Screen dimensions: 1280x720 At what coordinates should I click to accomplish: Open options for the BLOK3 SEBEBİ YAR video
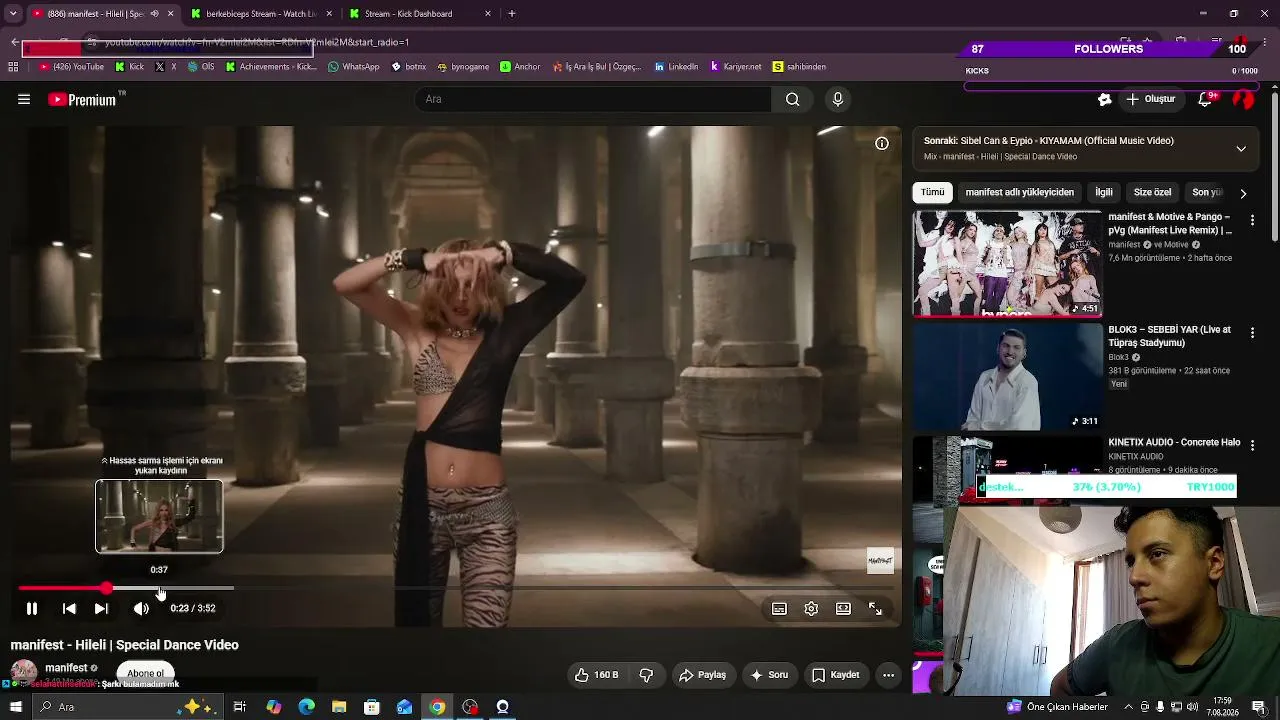(x=1252, y=332)
